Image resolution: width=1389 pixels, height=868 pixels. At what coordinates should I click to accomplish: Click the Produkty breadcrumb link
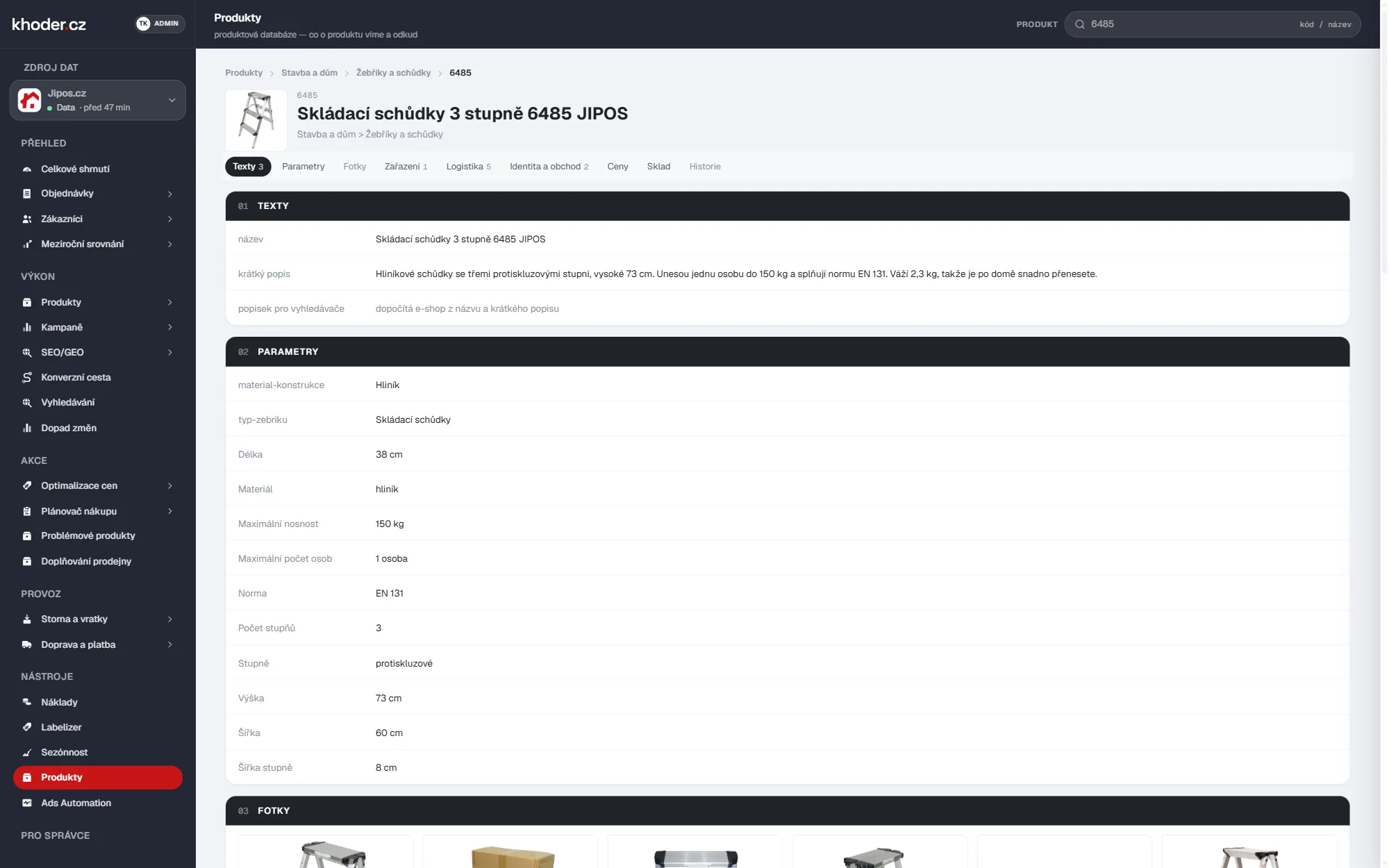tap(244, 73)
